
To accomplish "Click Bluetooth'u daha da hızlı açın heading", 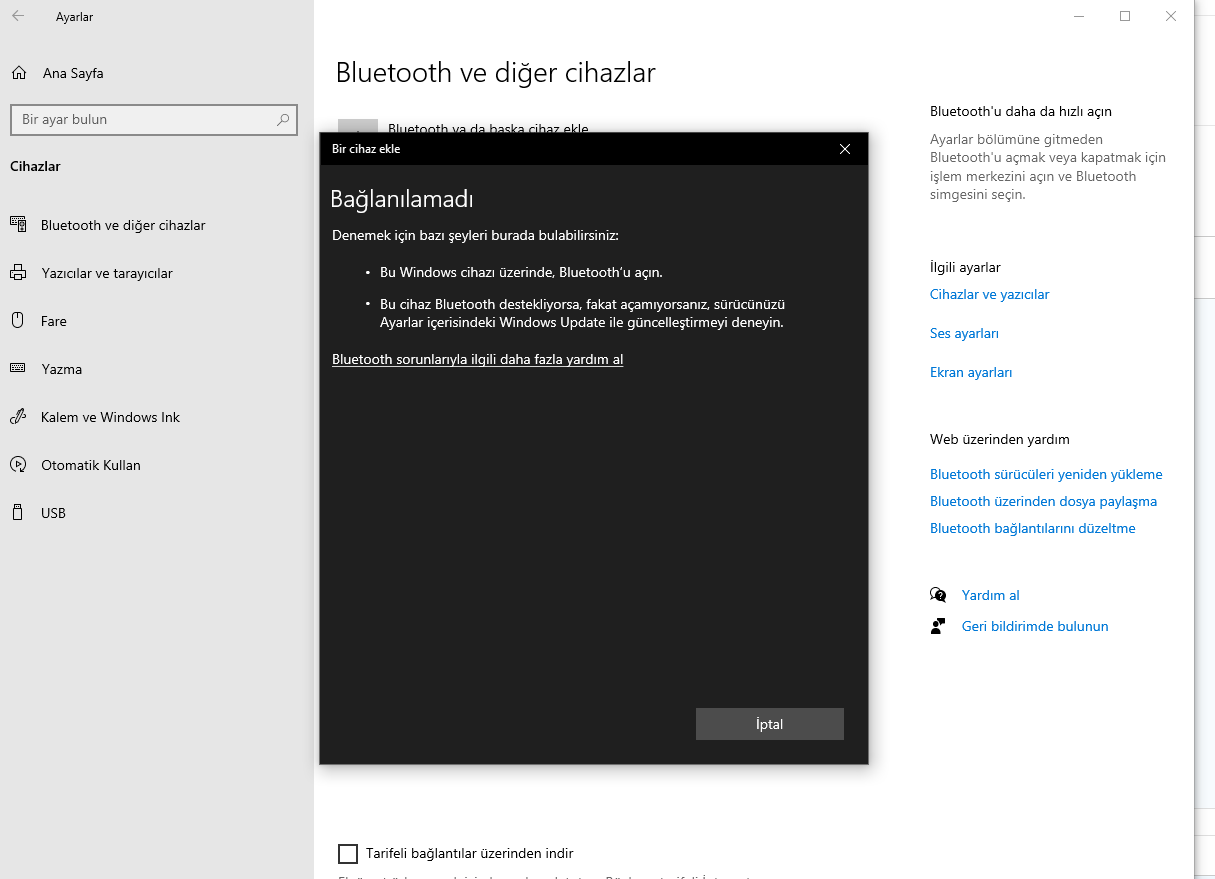I will (x=1020, y=111).
